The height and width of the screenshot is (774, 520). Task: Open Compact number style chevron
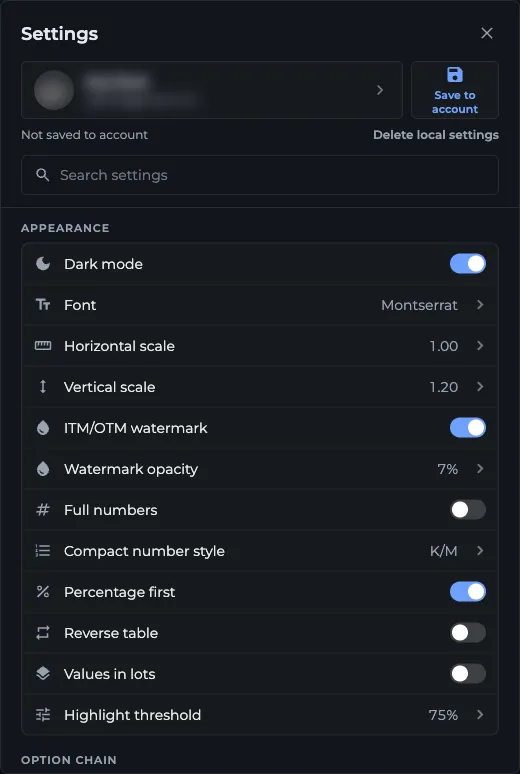pos(480,551)
